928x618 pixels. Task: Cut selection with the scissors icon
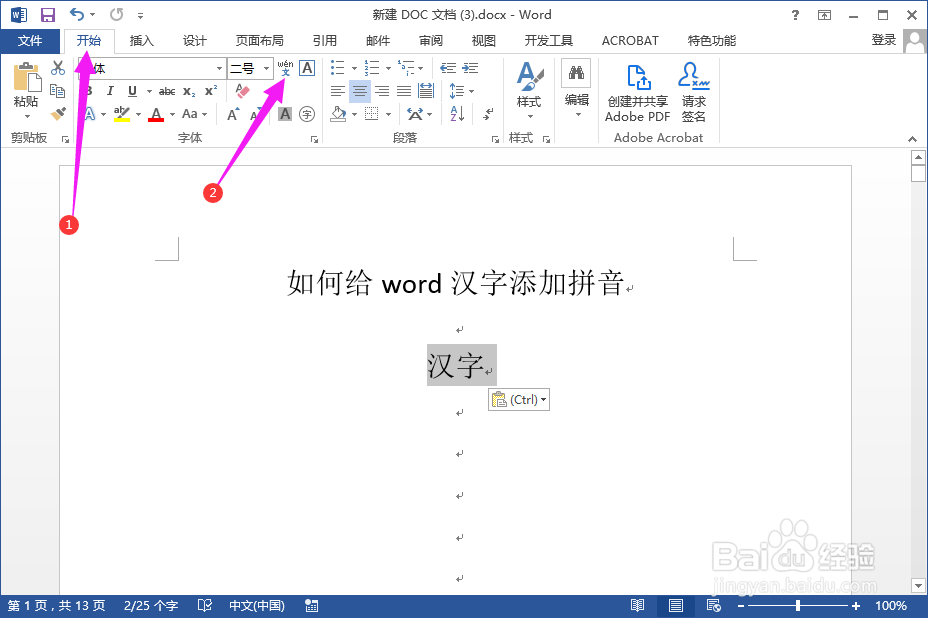[57, 67]
